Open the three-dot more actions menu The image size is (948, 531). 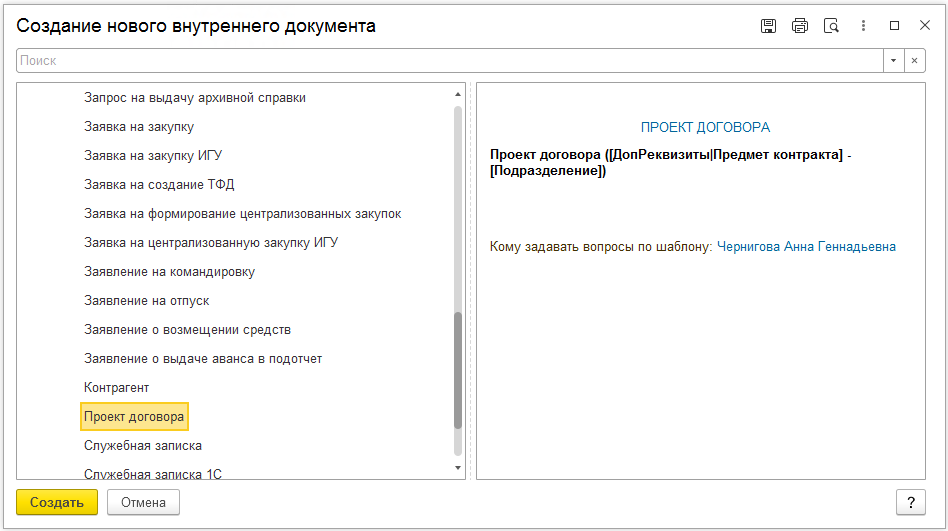pyautogui.click(x=863, y=26)
